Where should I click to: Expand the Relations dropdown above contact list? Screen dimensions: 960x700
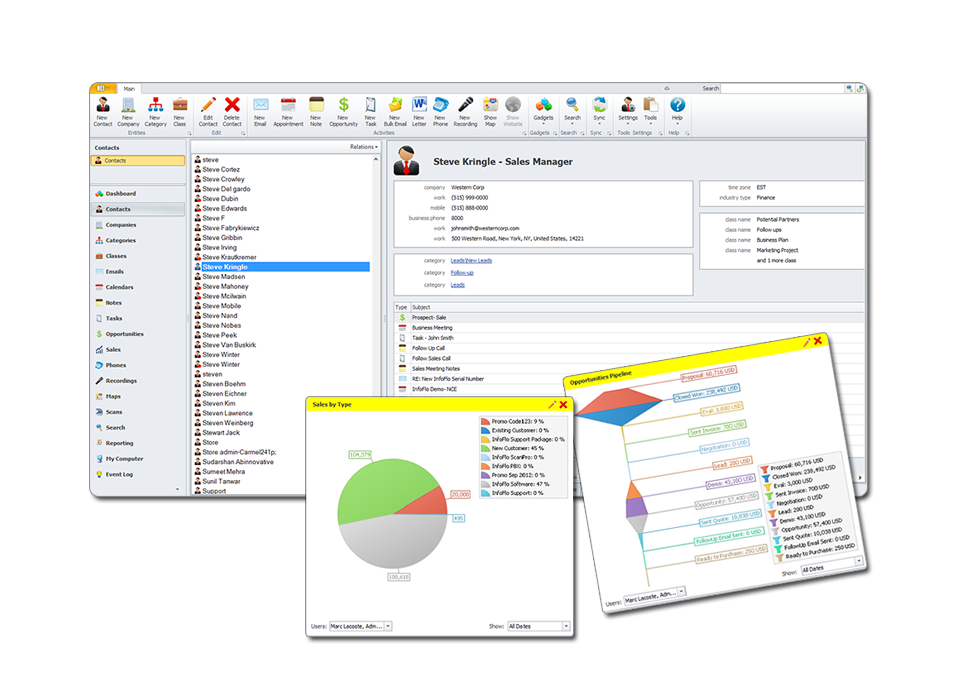point(364,147)
